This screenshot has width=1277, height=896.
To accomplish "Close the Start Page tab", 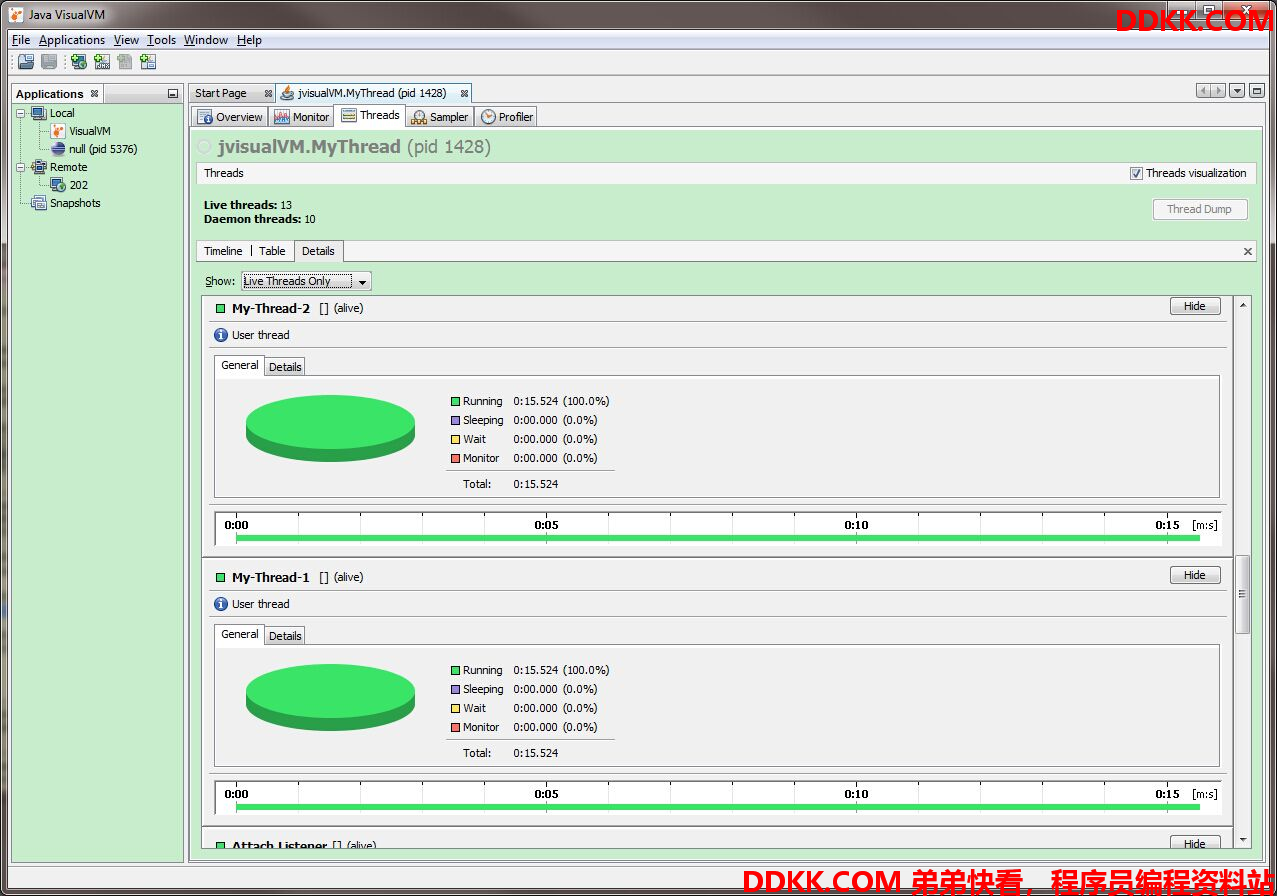I will [x=268, y=93].
